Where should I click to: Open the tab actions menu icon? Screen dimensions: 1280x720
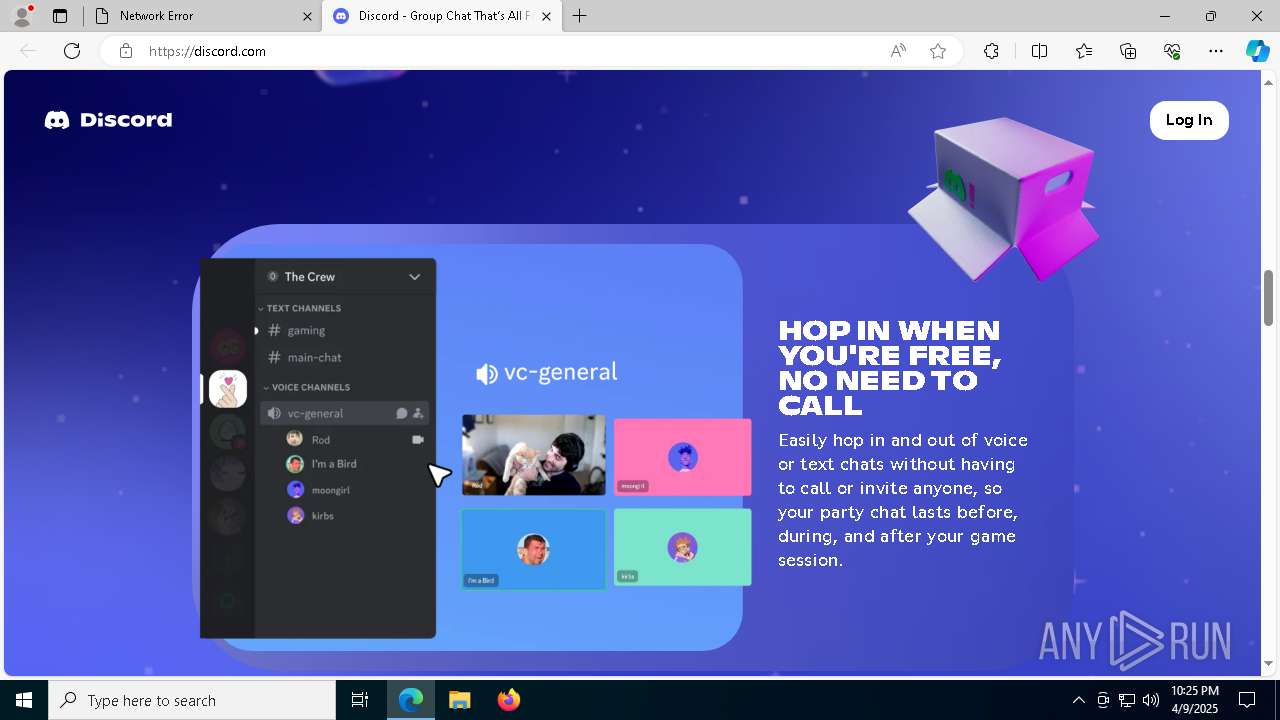[x=60, y=16]
